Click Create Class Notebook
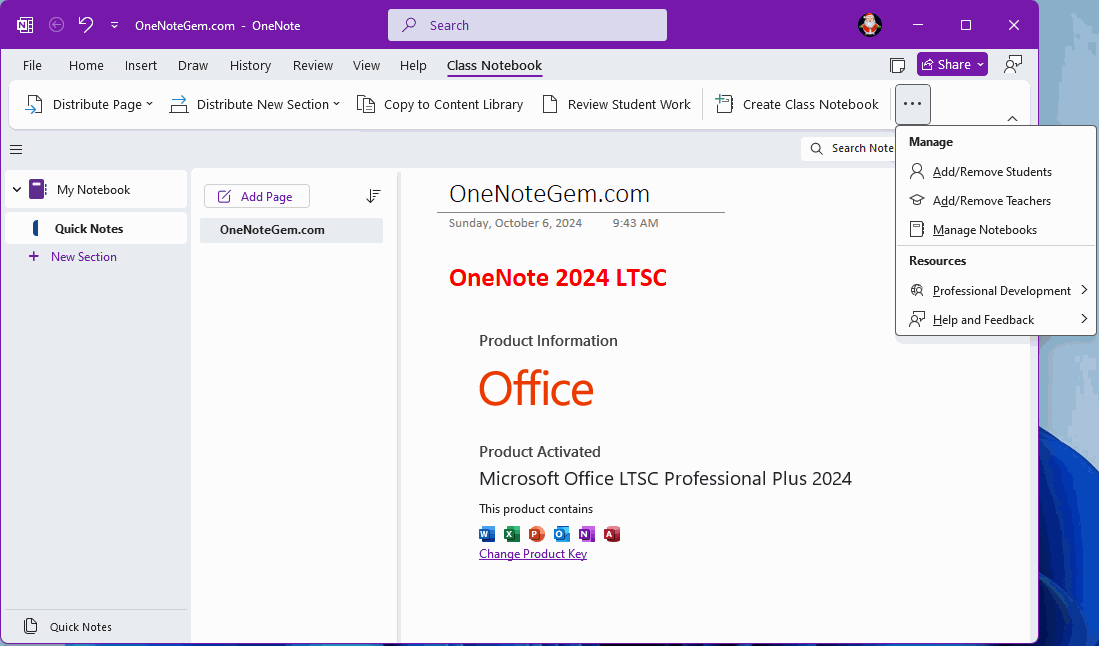The image size is (1099, 646). 796,104
